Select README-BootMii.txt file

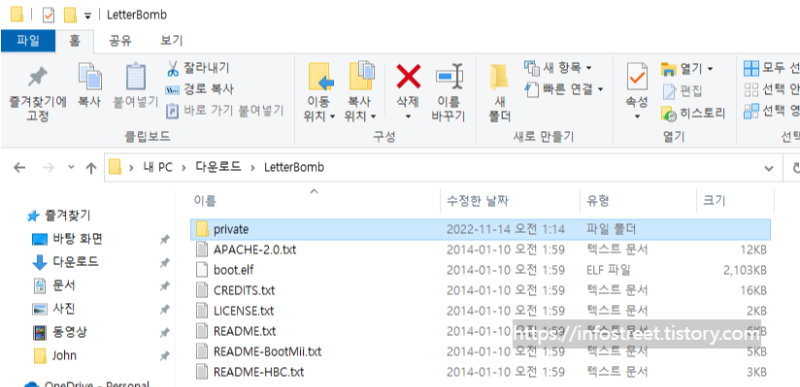pyautogui.click(x=480, y=351)
